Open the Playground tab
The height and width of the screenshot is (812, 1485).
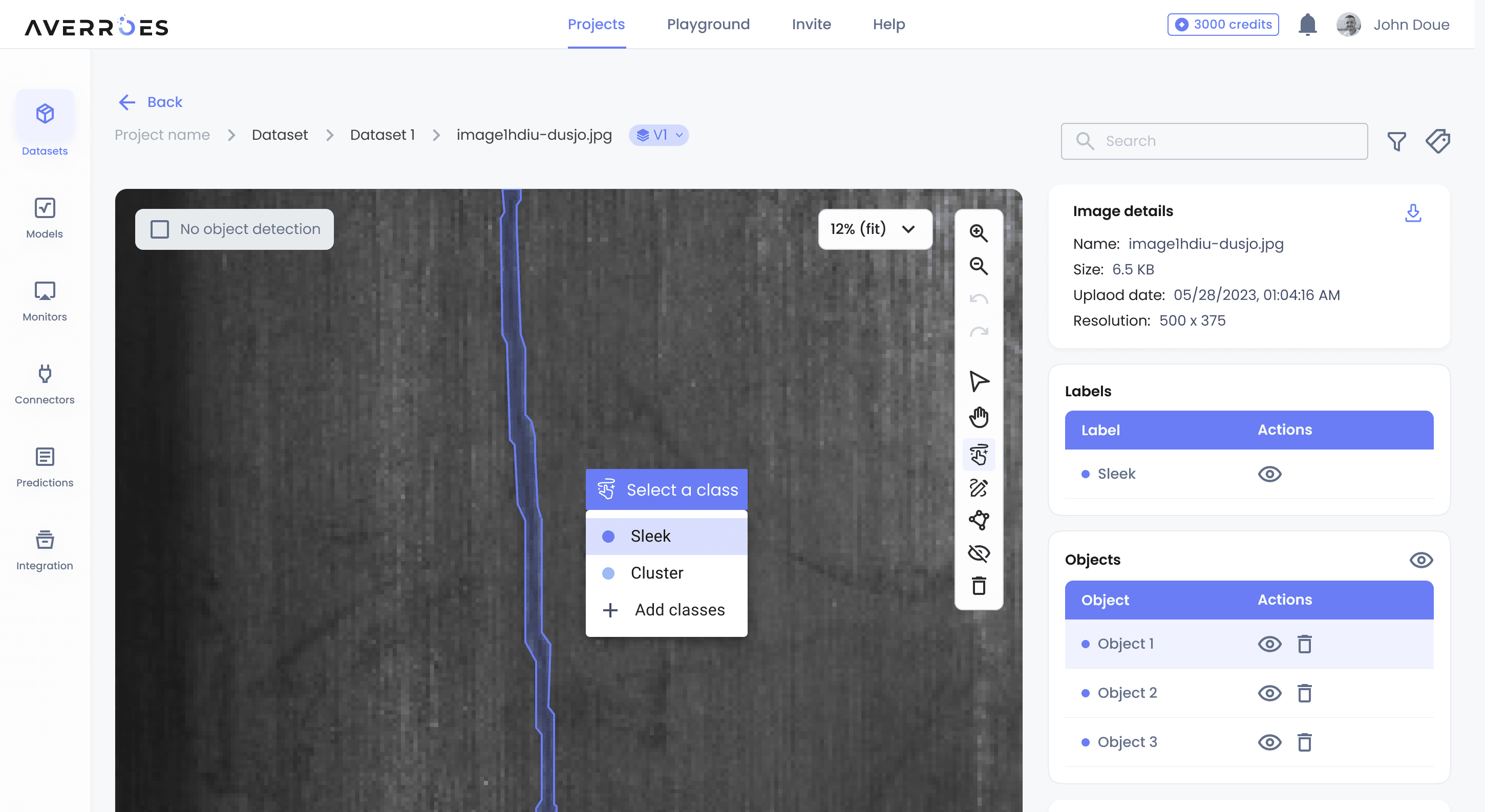(708, 24)
